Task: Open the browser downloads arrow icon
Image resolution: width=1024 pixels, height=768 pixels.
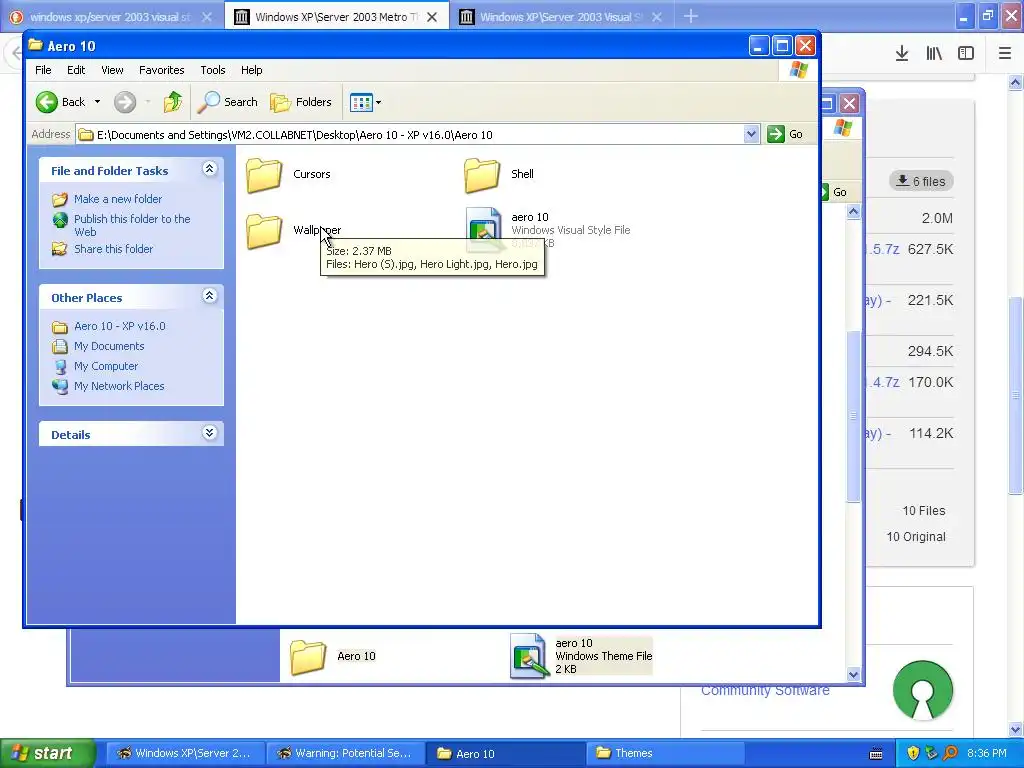Action: 902,54
